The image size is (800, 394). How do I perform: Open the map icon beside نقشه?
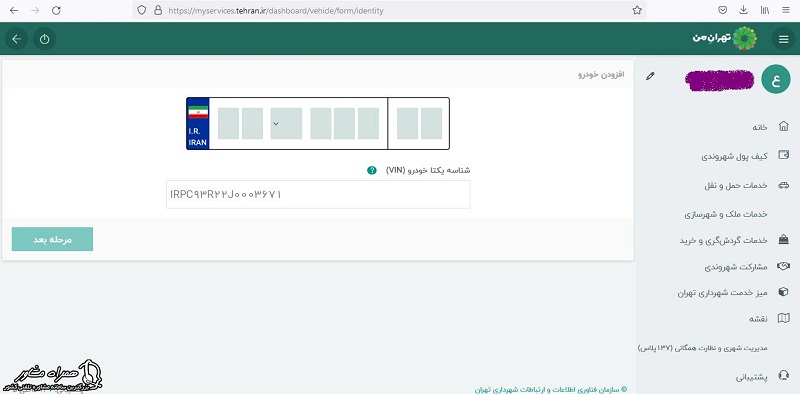coord(783,318)
